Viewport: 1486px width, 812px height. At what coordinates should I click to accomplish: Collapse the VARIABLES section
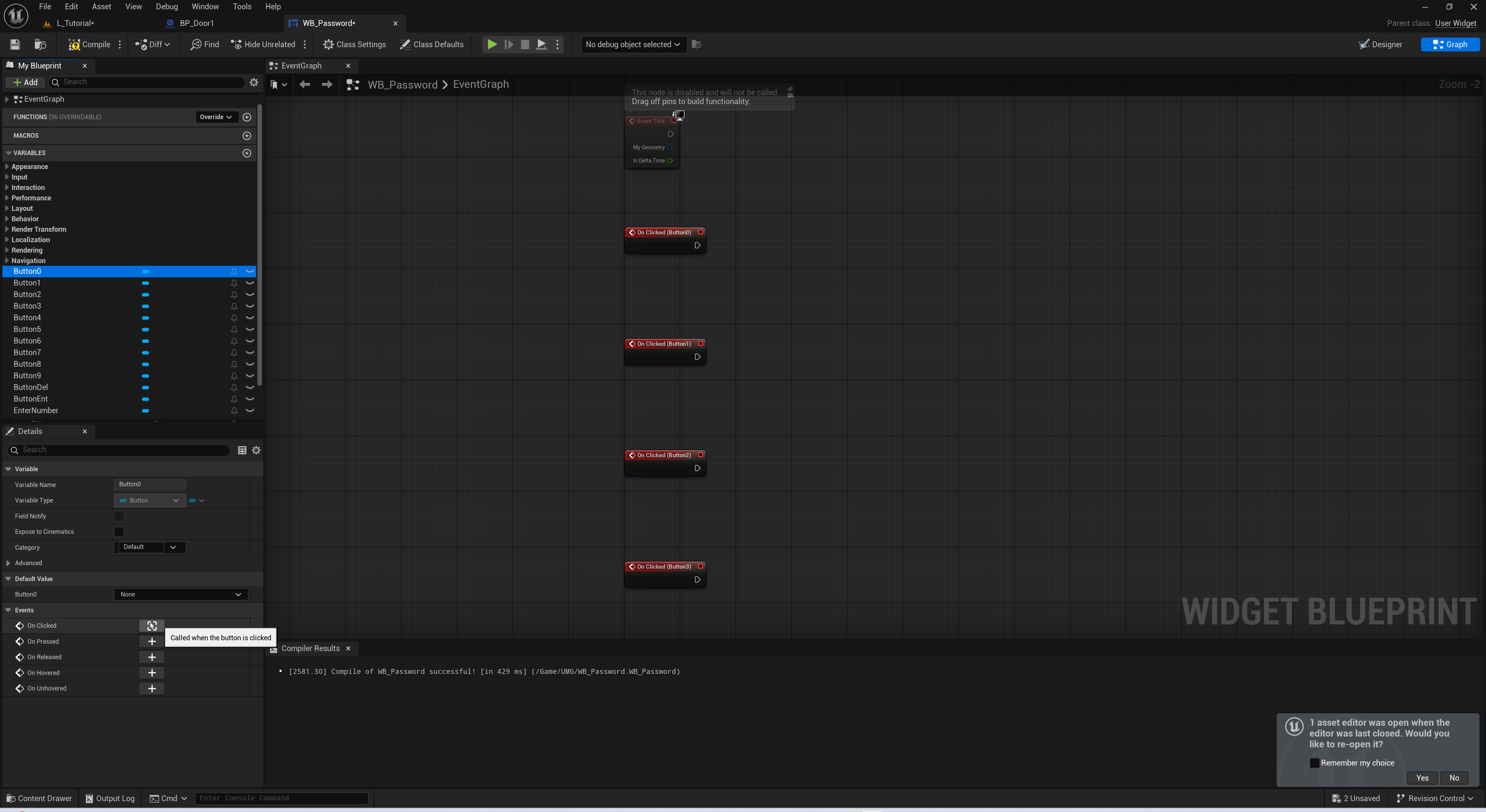[9, 153]
